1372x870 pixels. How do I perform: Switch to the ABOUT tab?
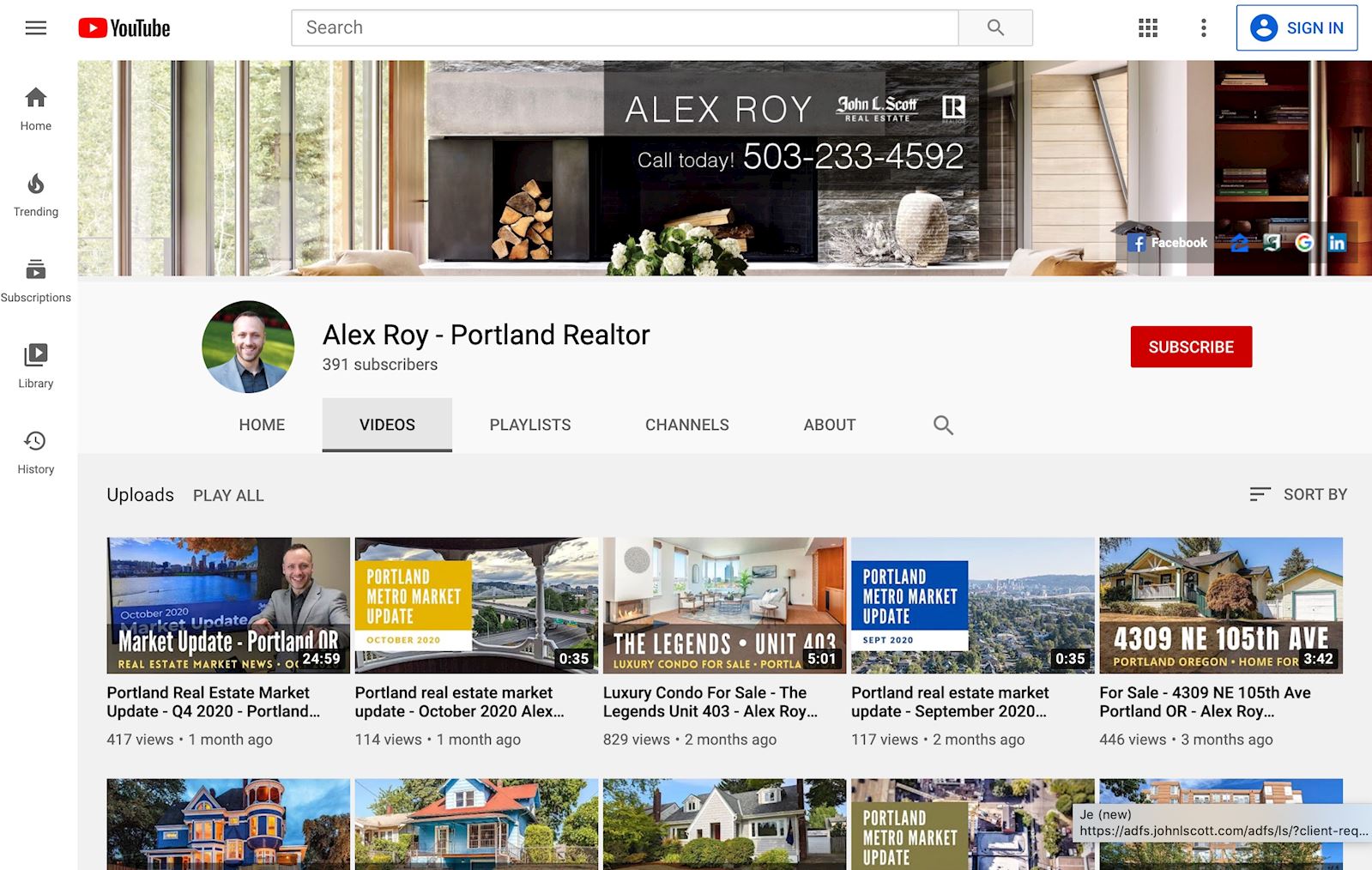(x=830, y=425)
